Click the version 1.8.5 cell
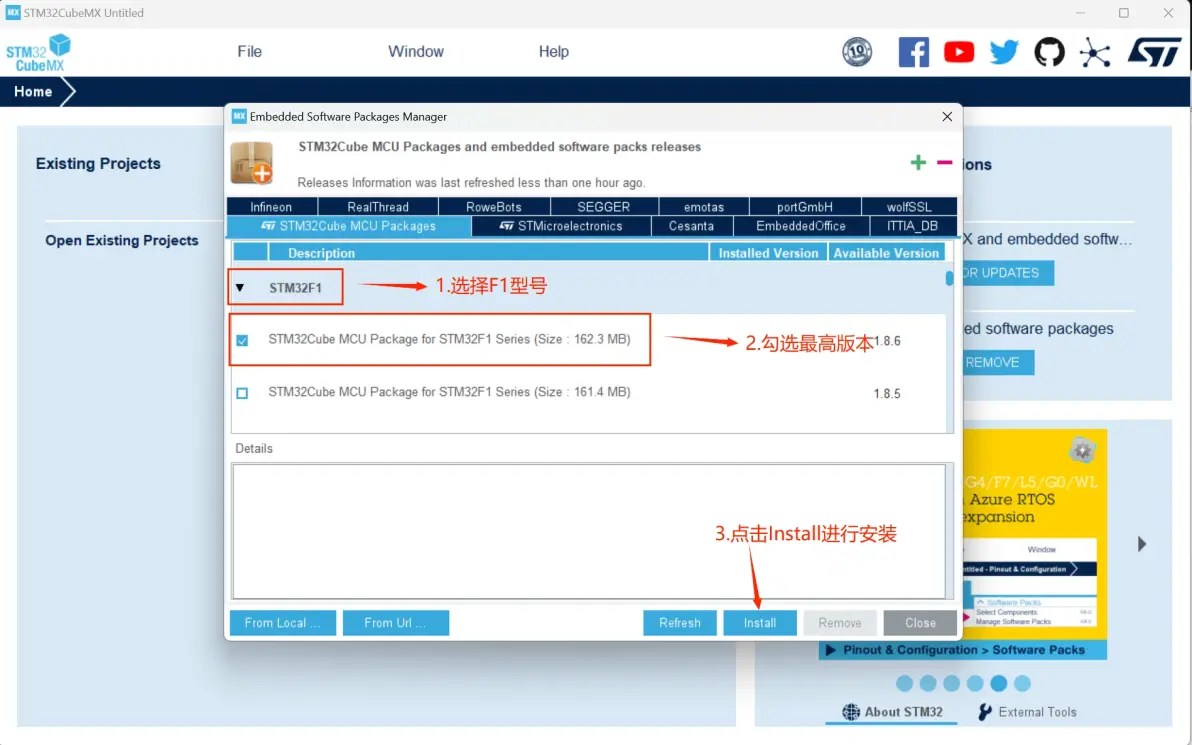The height and width of the screenshot is (745, 1192). pyautogui.click(x=886, y=393)
